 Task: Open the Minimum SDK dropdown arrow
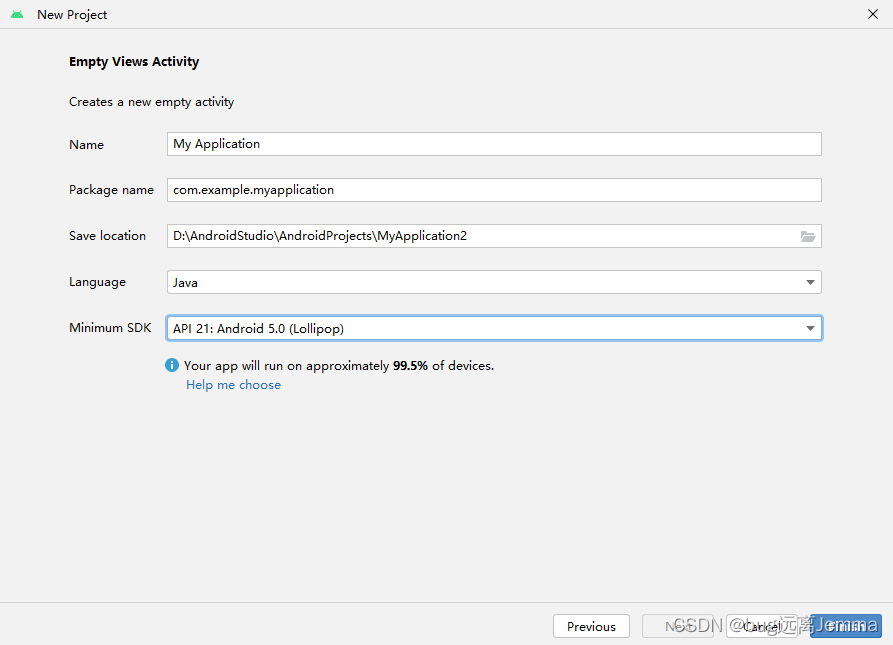coord(810,328)
